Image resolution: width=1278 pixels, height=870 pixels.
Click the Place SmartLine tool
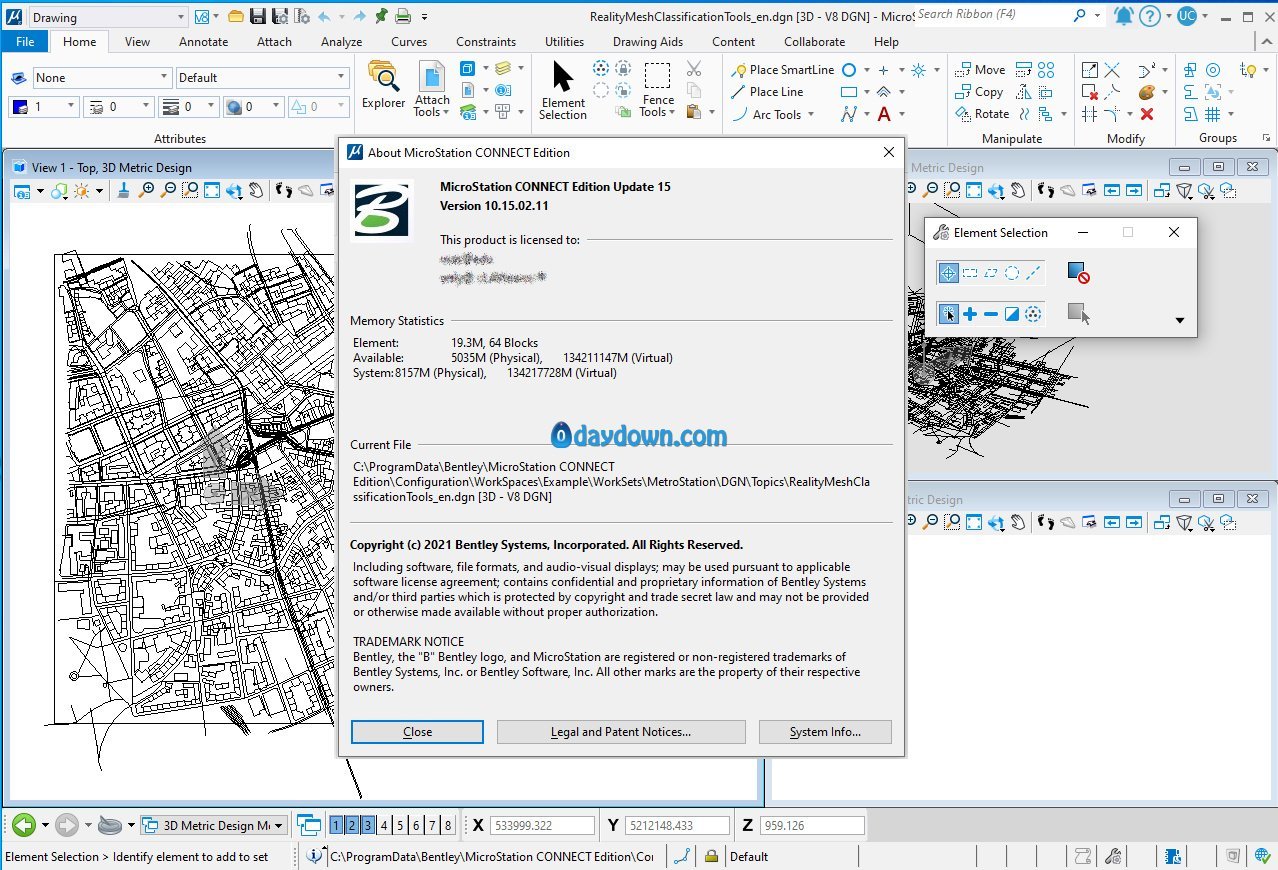coord(783,70)
